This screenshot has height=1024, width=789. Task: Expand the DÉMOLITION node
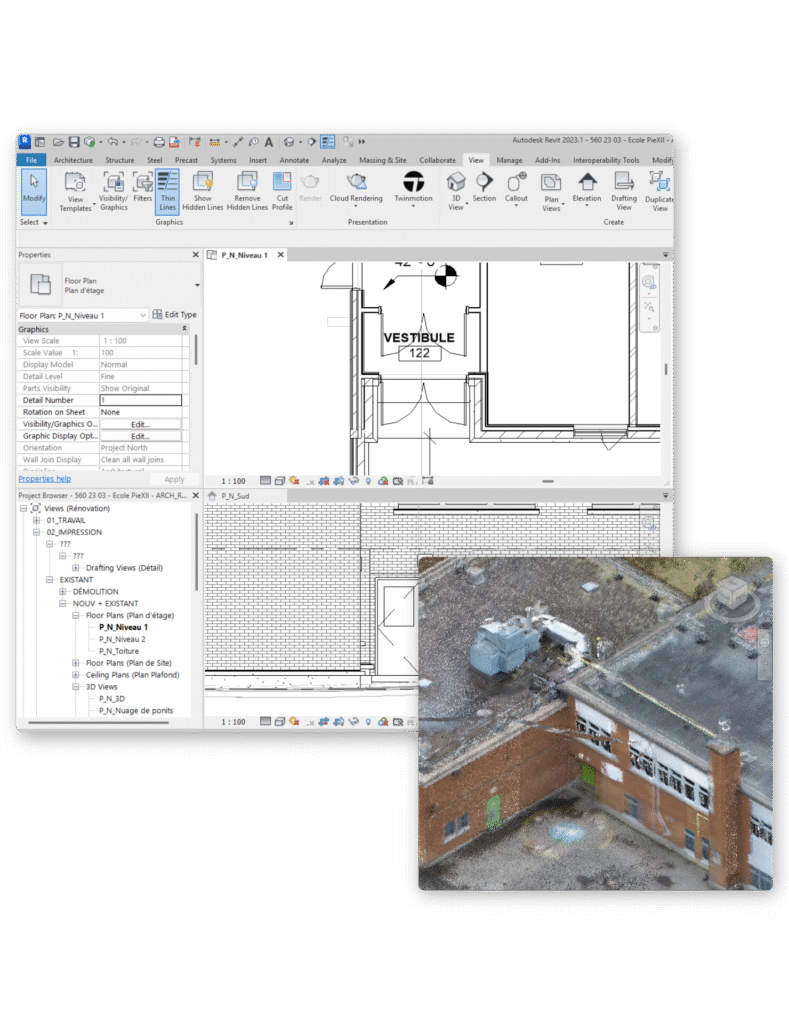[x=63, y=592]
